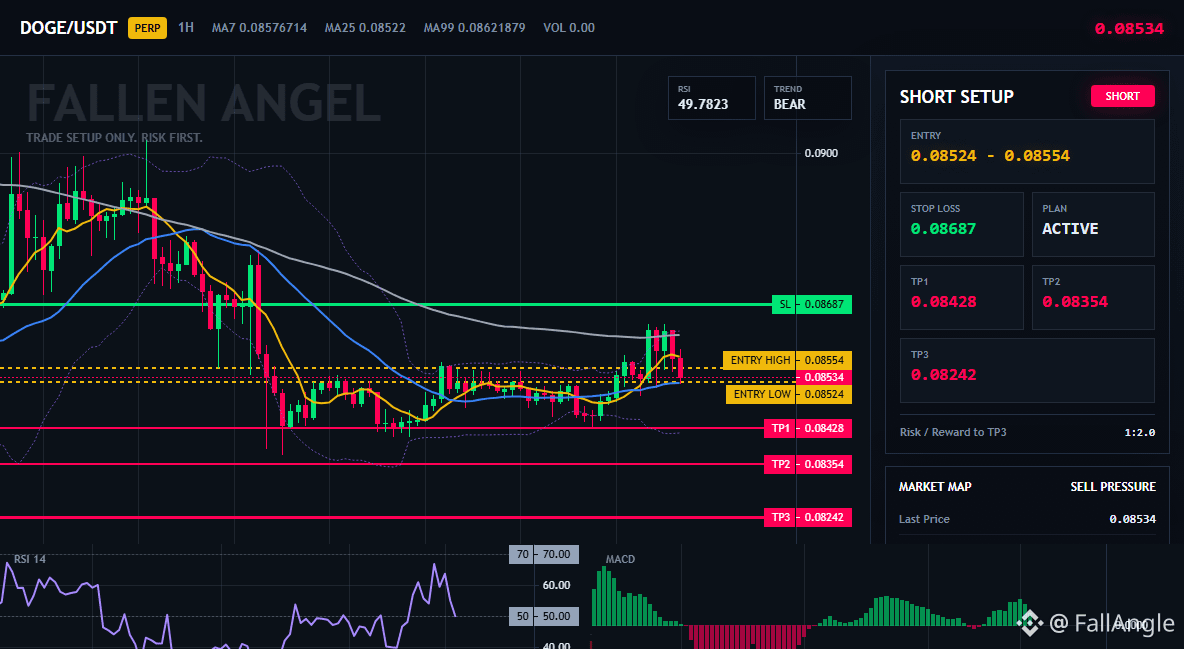Select the 1H timeframe label
This screenshot has height=649, width=1184.
(x=186, y=28)
